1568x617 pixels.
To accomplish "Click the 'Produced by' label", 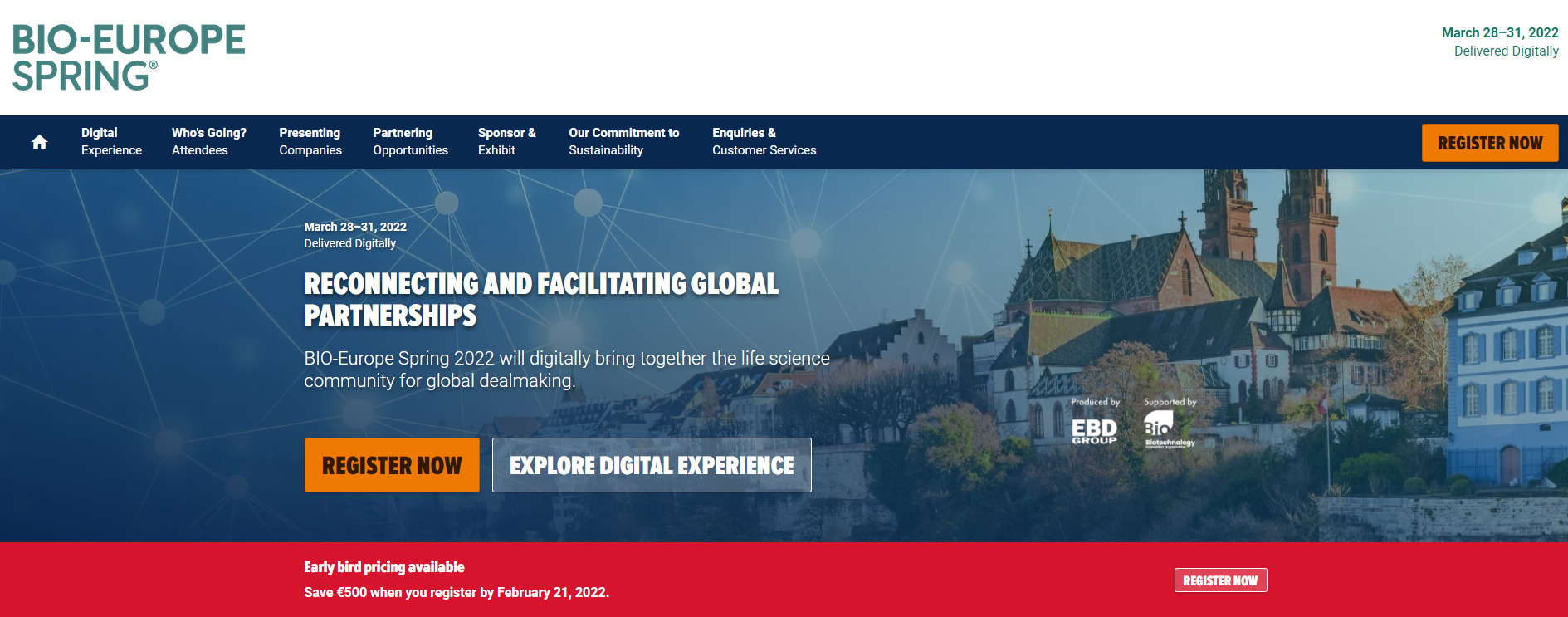I will [x=1096, y=402].
